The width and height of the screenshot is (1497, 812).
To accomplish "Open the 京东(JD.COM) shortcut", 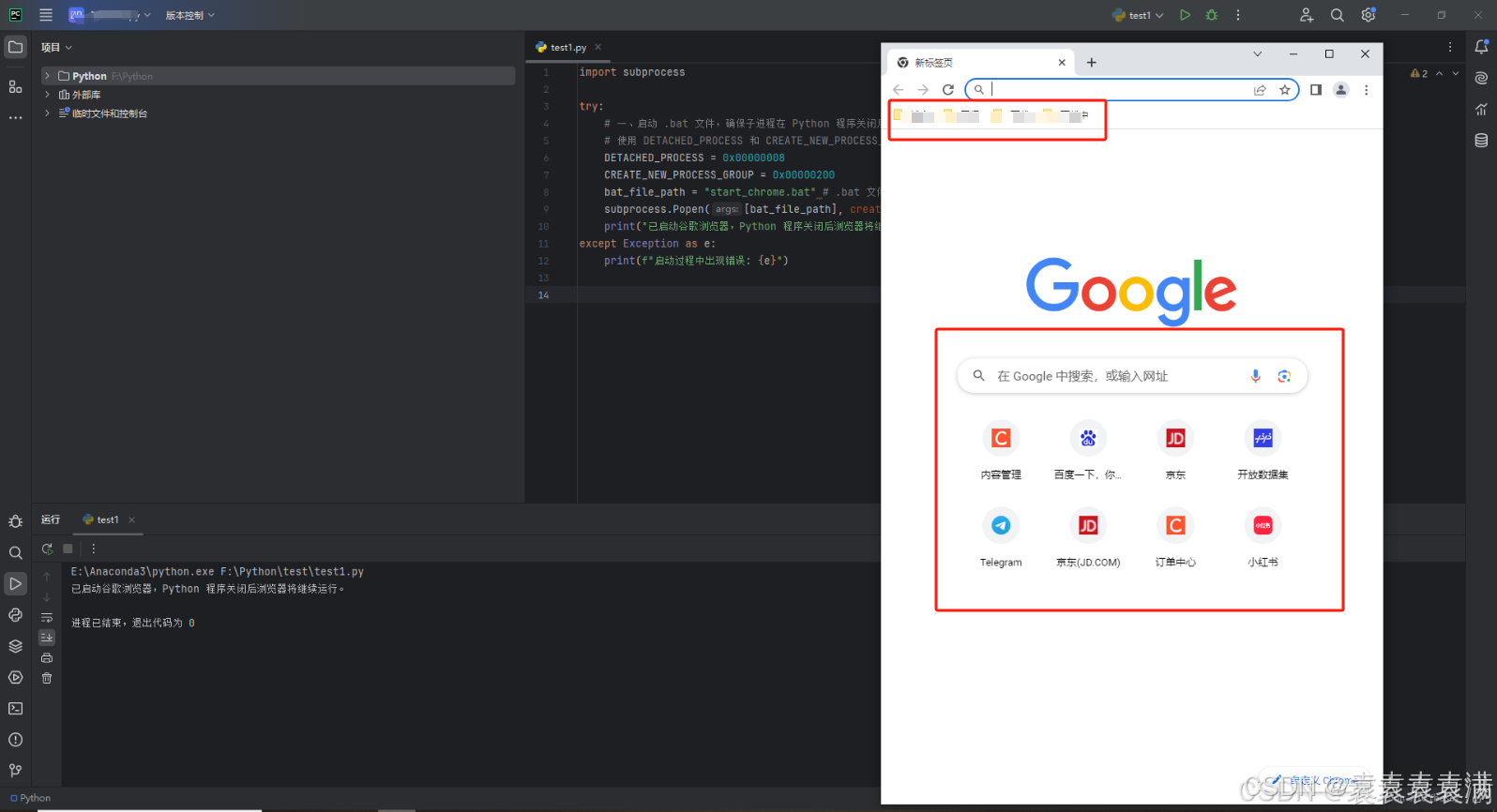I will pyautogui.click(x=1088, y=537).
